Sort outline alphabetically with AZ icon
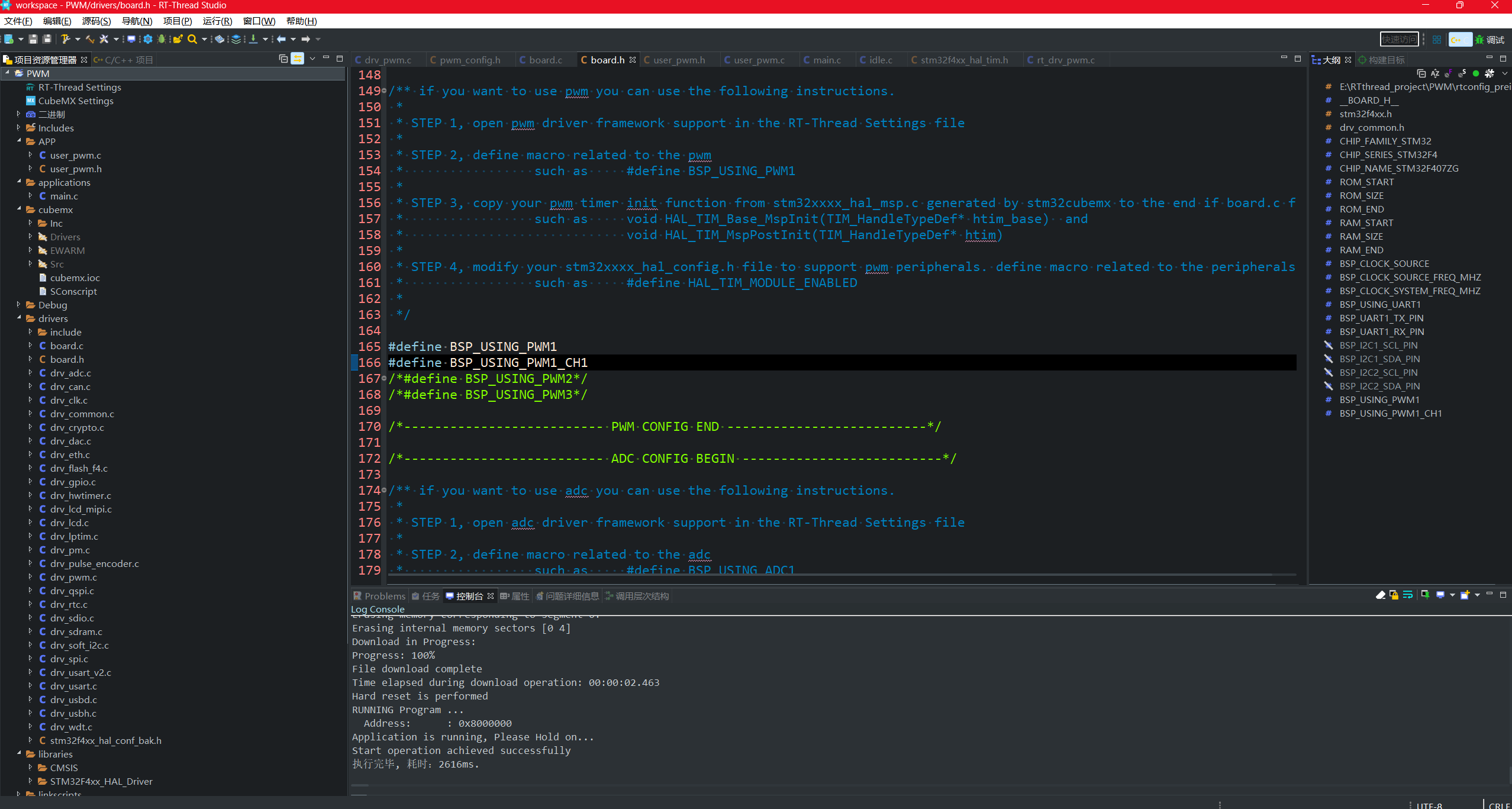Viewport: 1512px width, 809px height. pyautogui.click(x=1435, y=73)
